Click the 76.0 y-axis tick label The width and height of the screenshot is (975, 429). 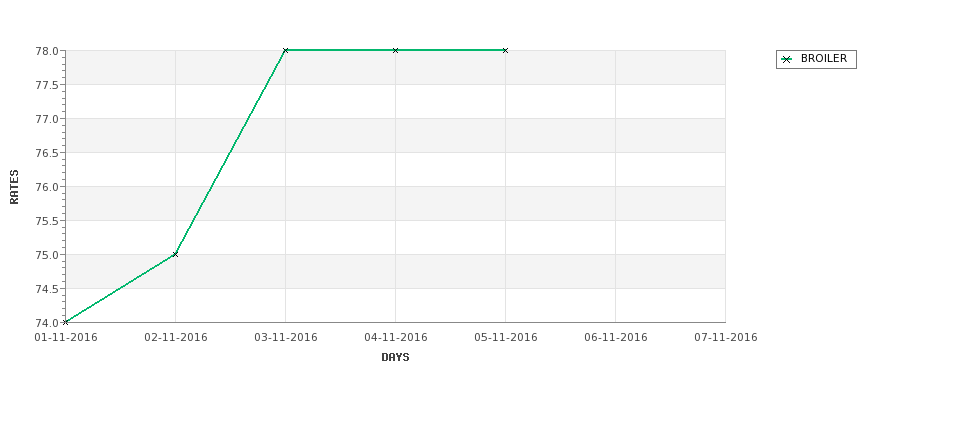point(47,187)
